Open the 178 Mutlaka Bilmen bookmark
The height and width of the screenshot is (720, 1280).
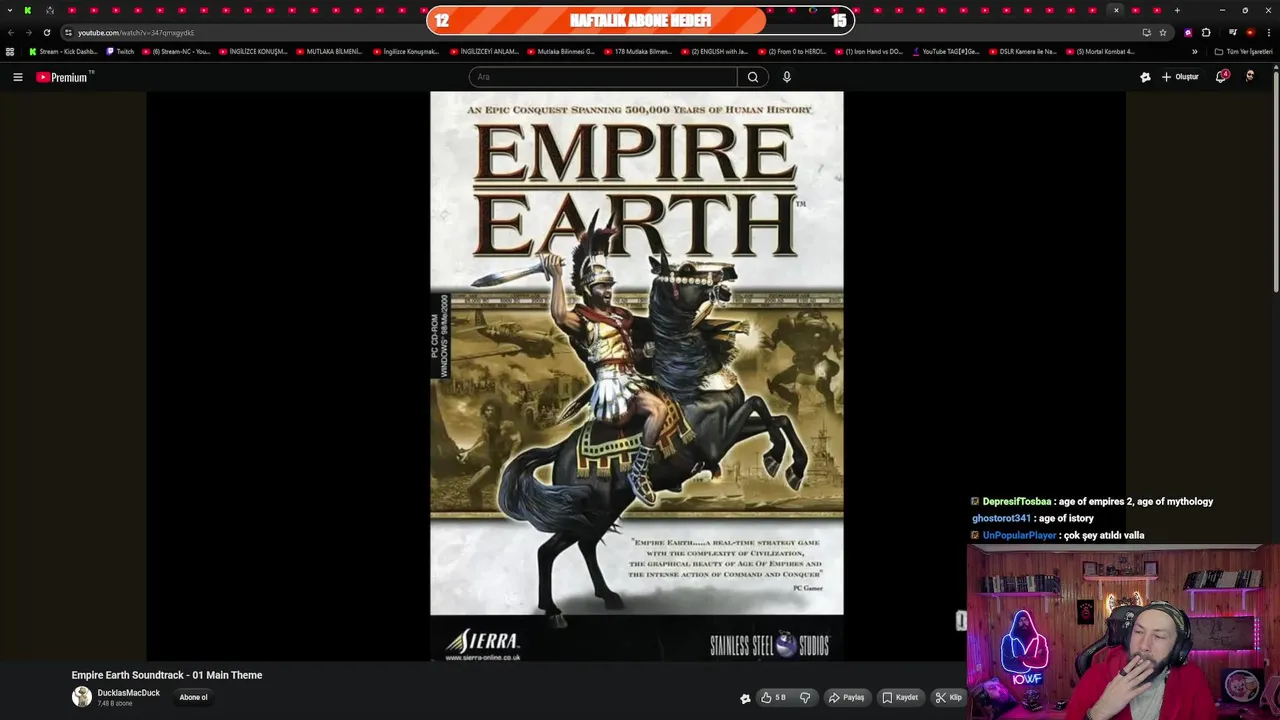pyautogui.click(x=638, y=52)
